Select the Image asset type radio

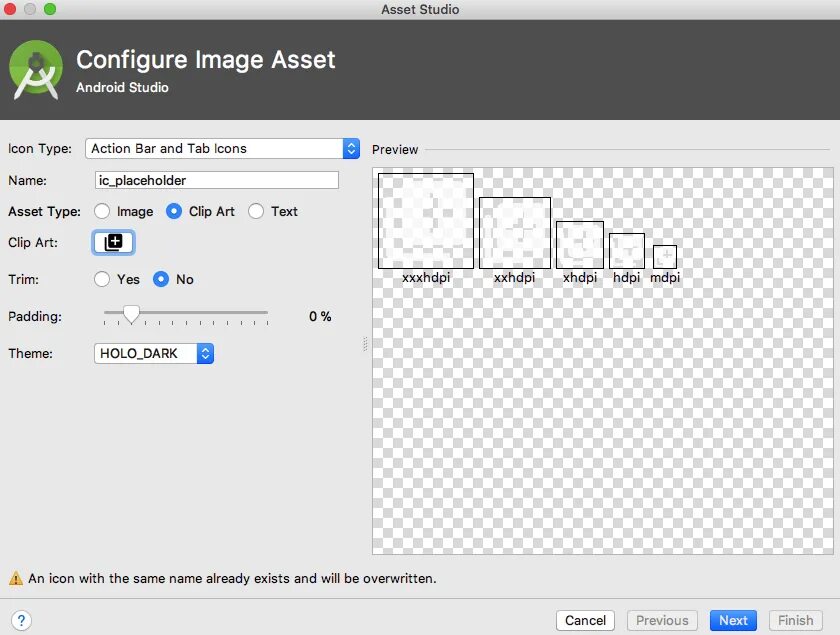click(x=102, y=211)
